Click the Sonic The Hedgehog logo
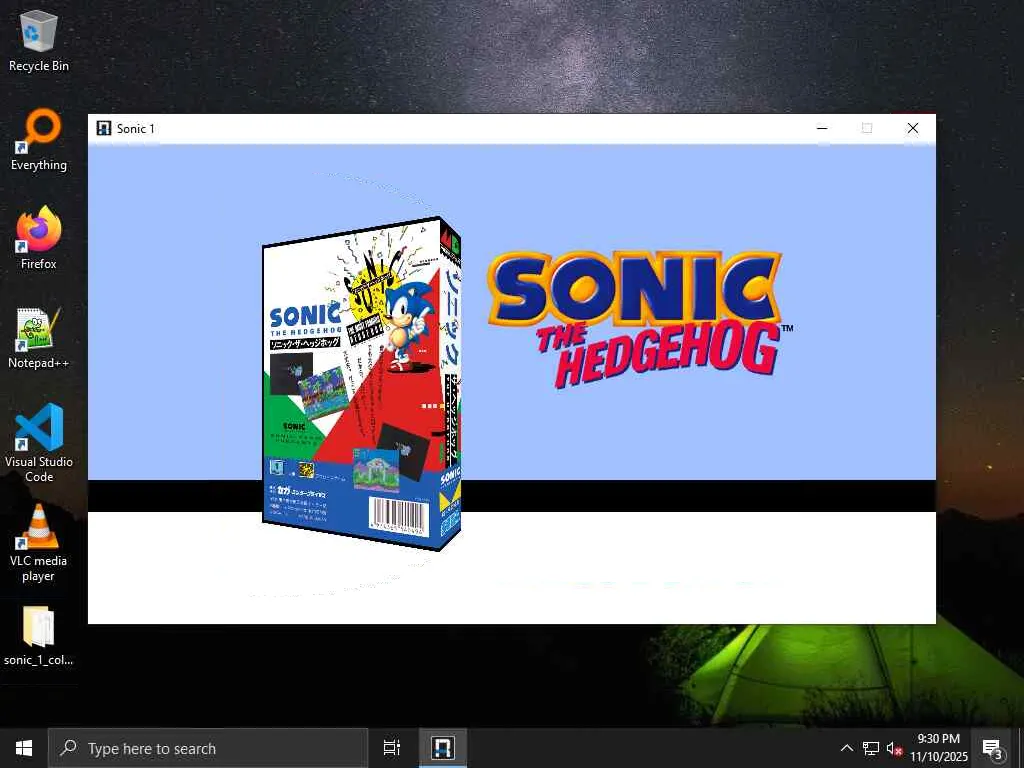 click(640, 319)
